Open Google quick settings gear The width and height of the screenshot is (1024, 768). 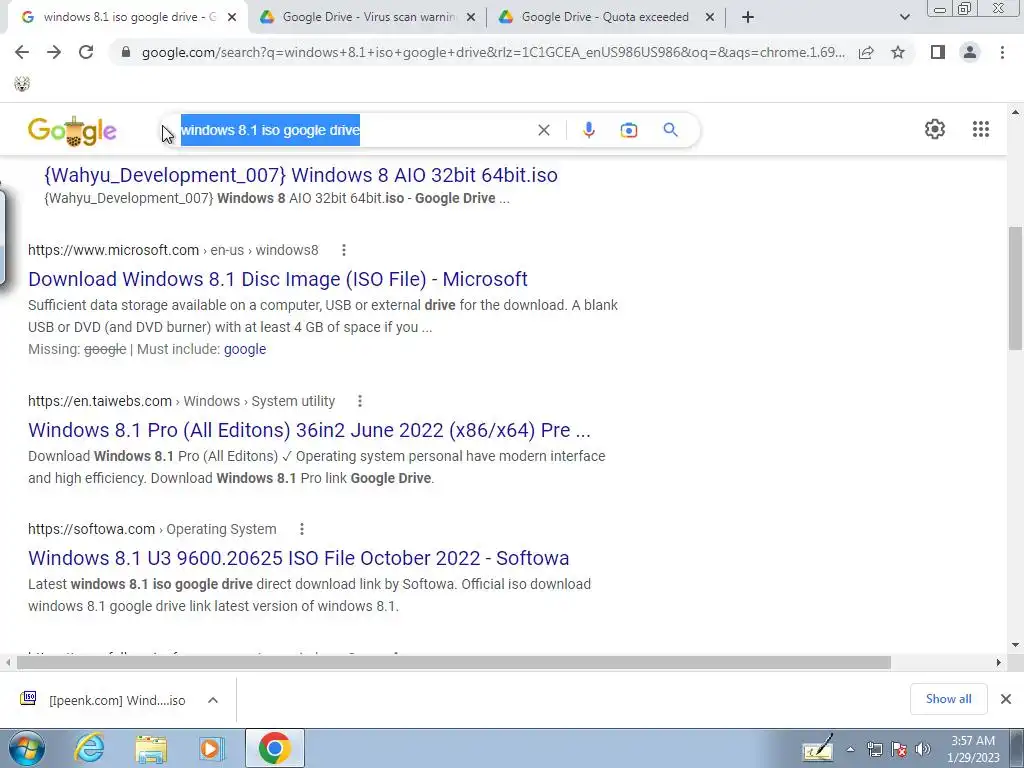tap(935, 129)
